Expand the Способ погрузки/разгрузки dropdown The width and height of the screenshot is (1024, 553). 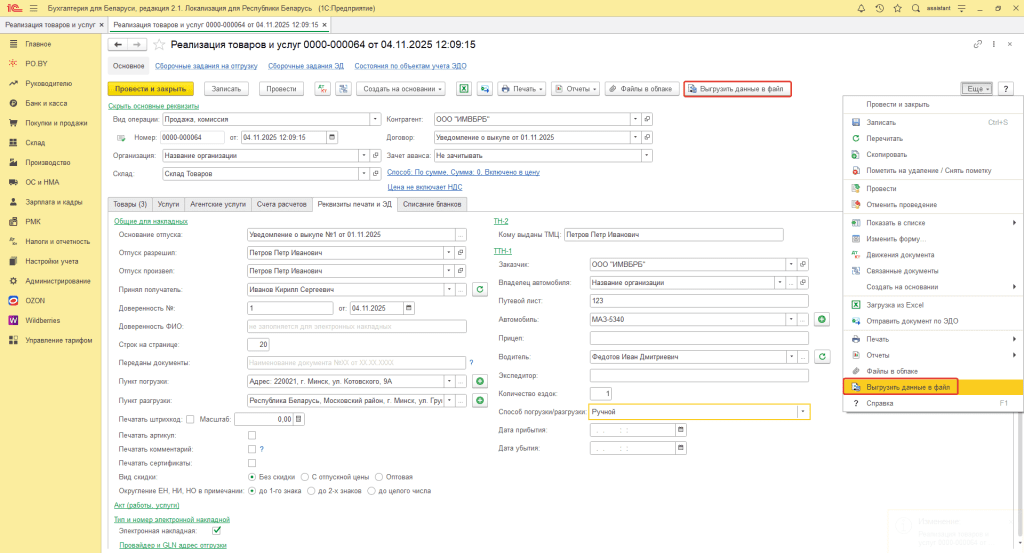point(802,411)
